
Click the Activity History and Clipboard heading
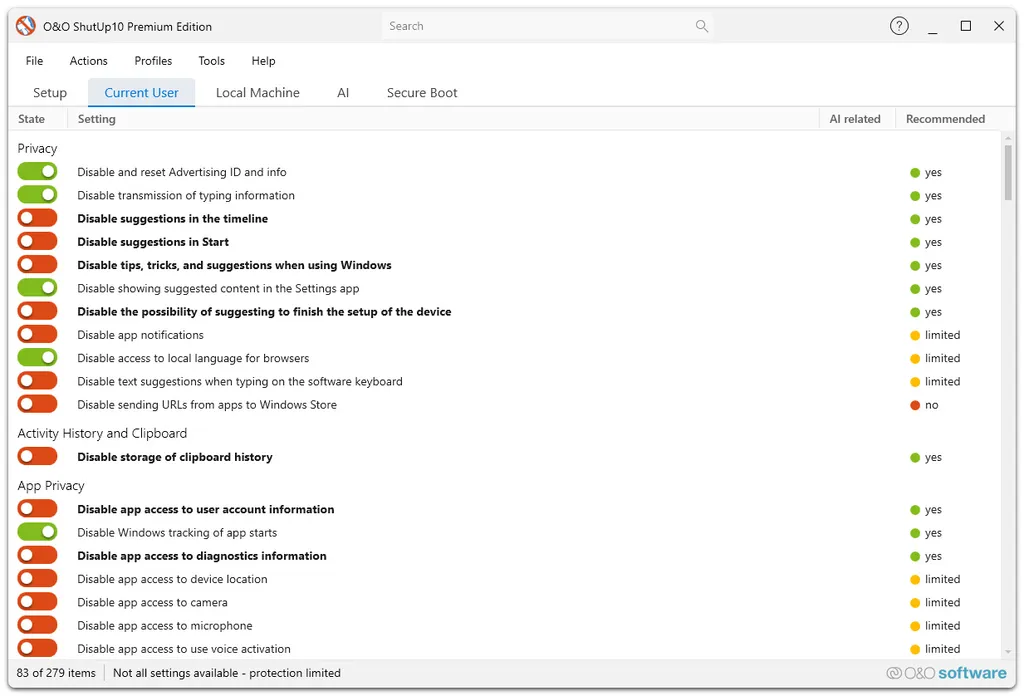(x=102, y=433)
